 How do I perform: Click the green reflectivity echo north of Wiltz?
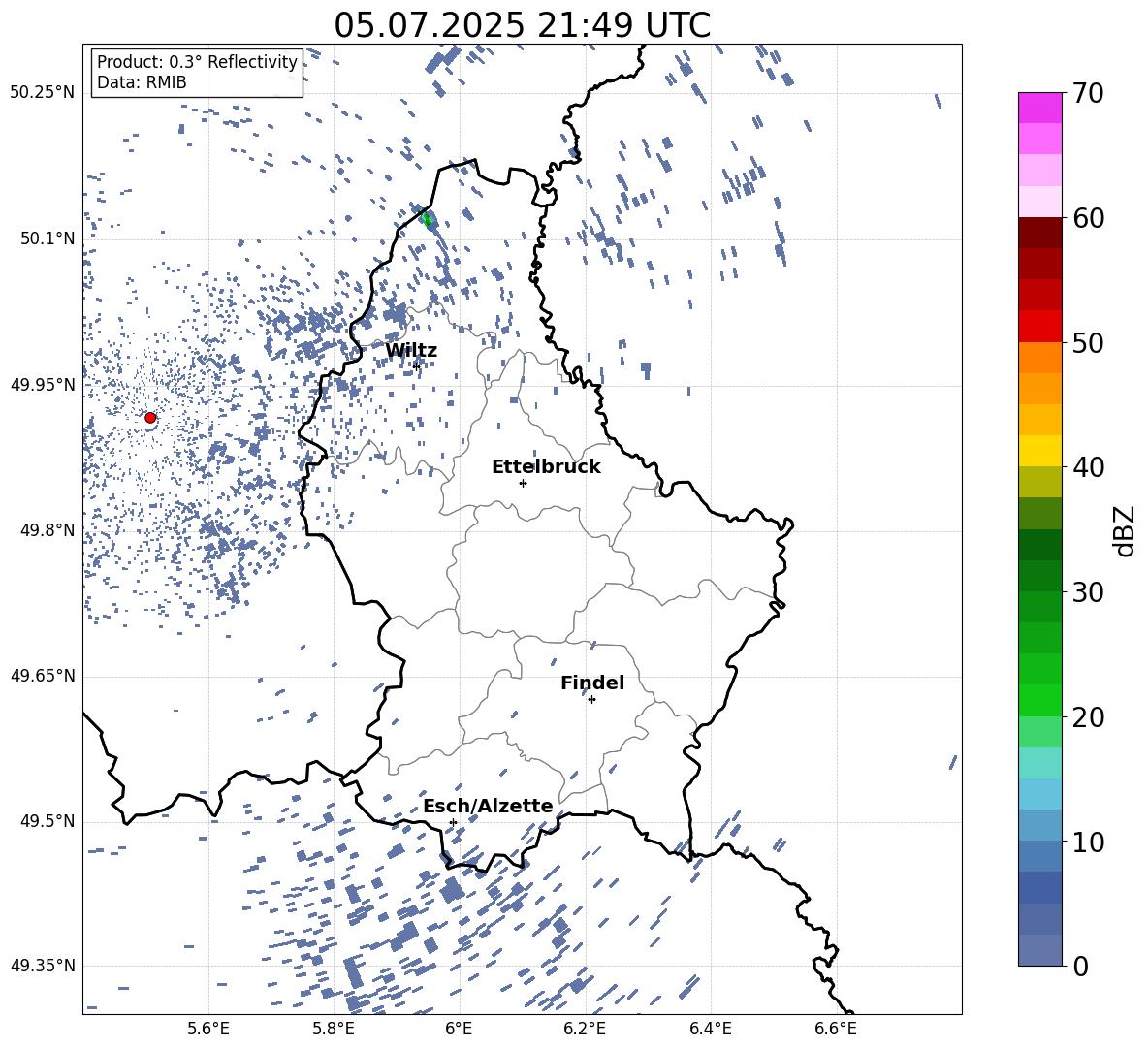[x=428, y=219]
